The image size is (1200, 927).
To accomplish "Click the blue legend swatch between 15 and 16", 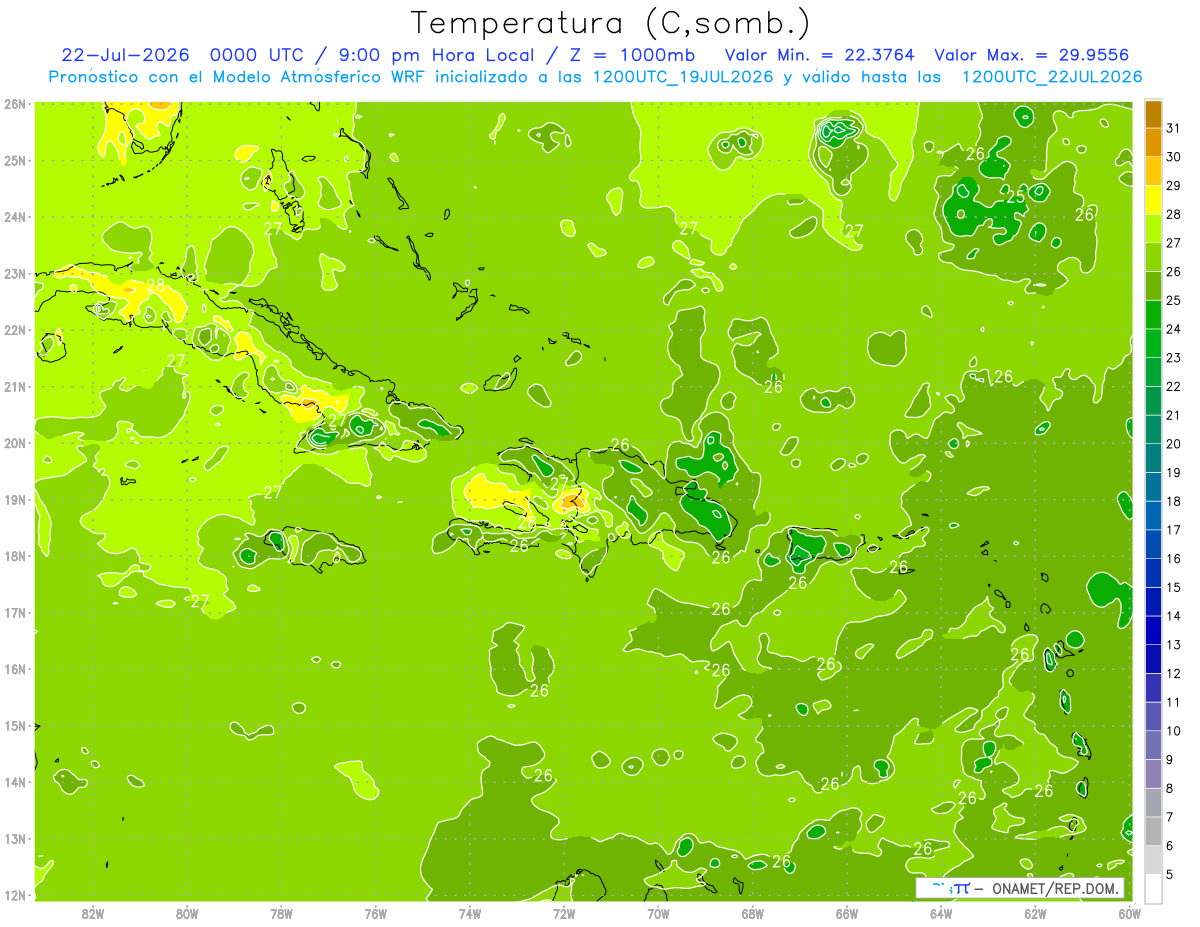I will 1153,573.
